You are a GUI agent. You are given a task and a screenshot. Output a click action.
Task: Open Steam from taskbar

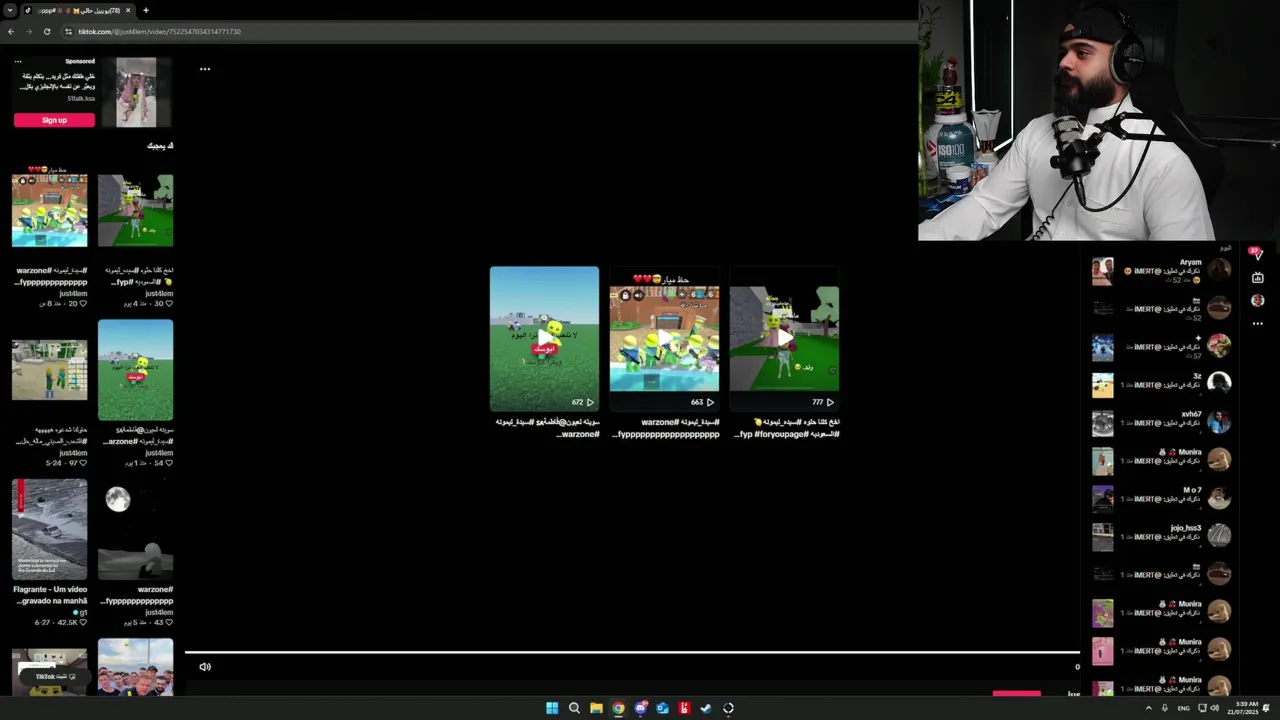point(706,708)
